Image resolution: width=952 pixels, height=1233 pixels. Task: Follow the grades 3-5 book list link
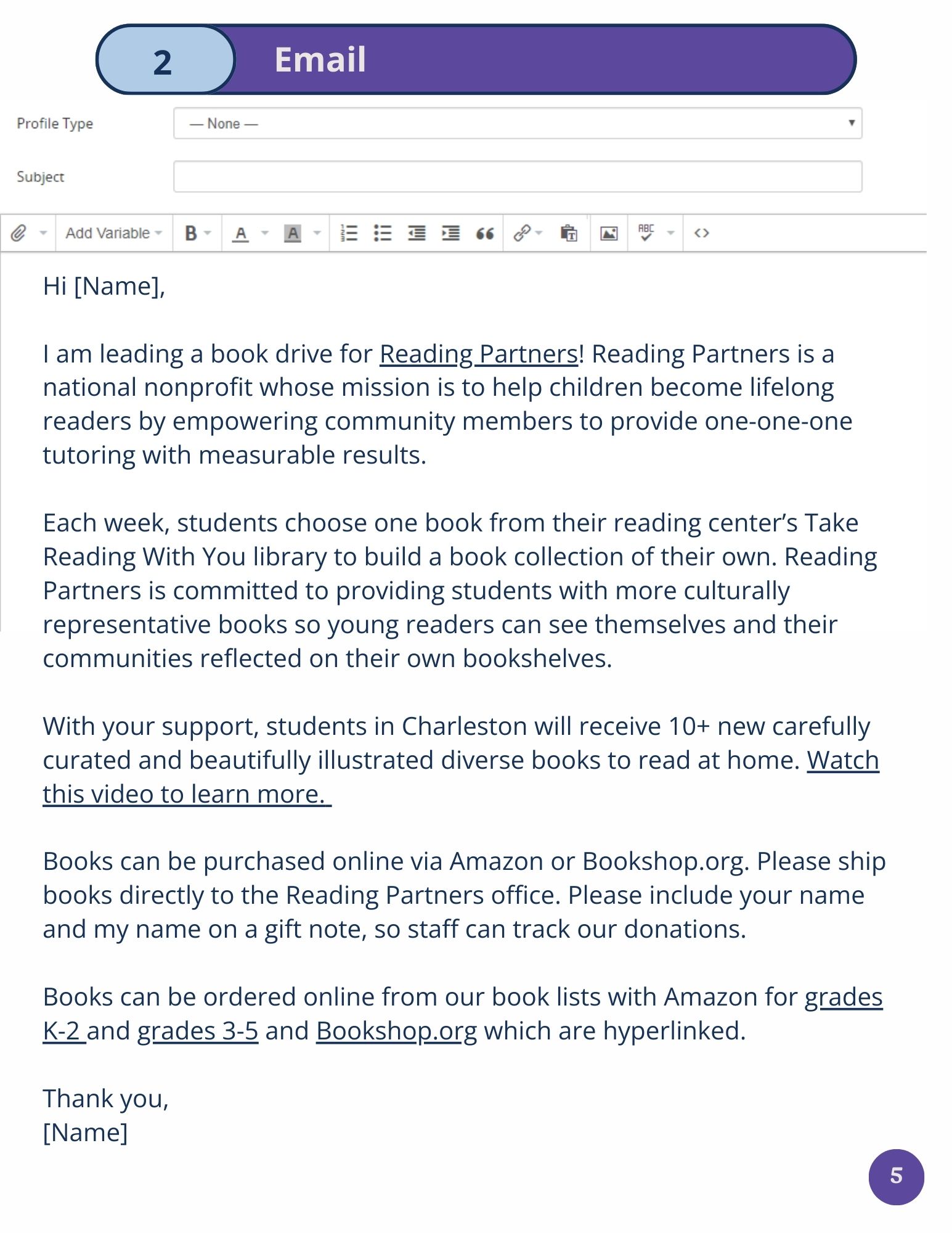click(197, 1031)
